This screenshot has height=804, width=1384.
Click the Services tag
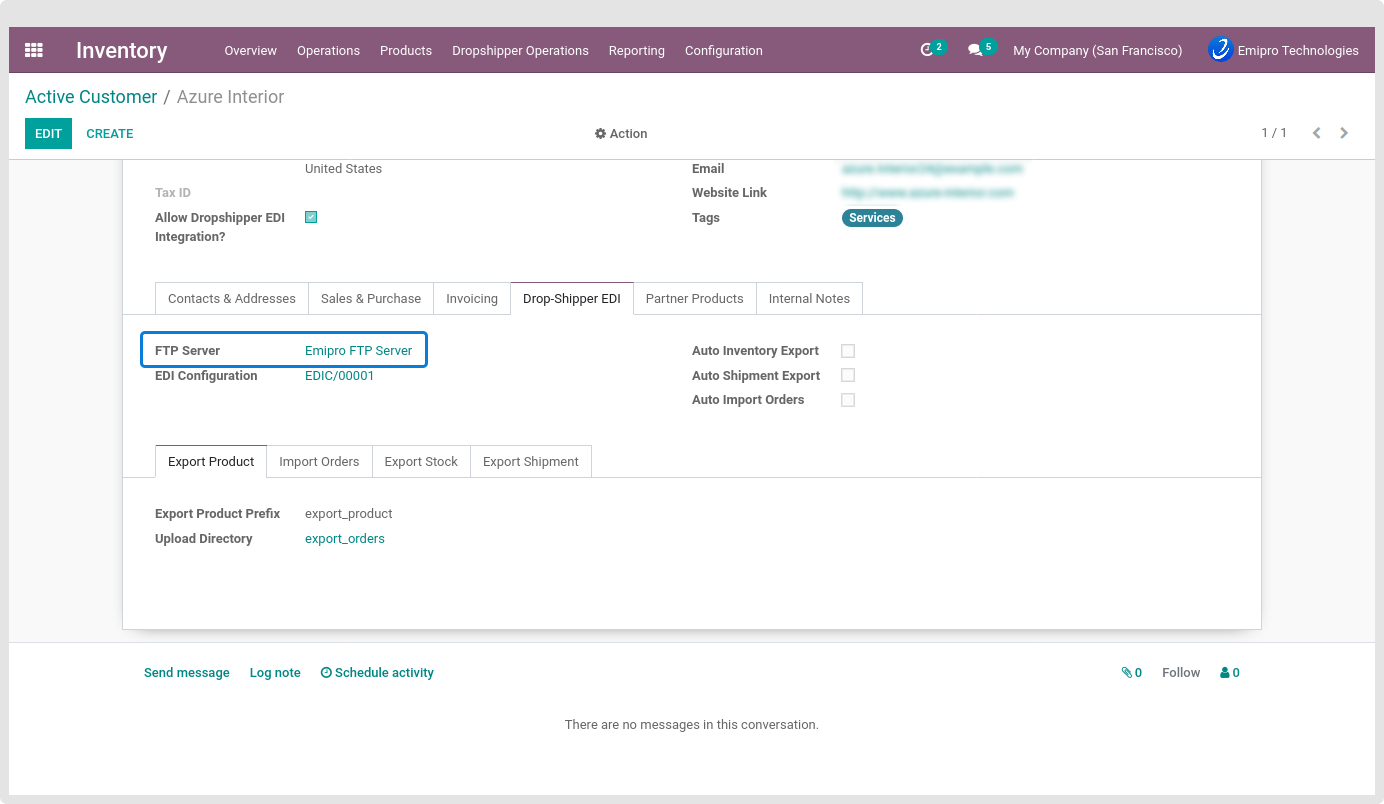pos(872,218)
